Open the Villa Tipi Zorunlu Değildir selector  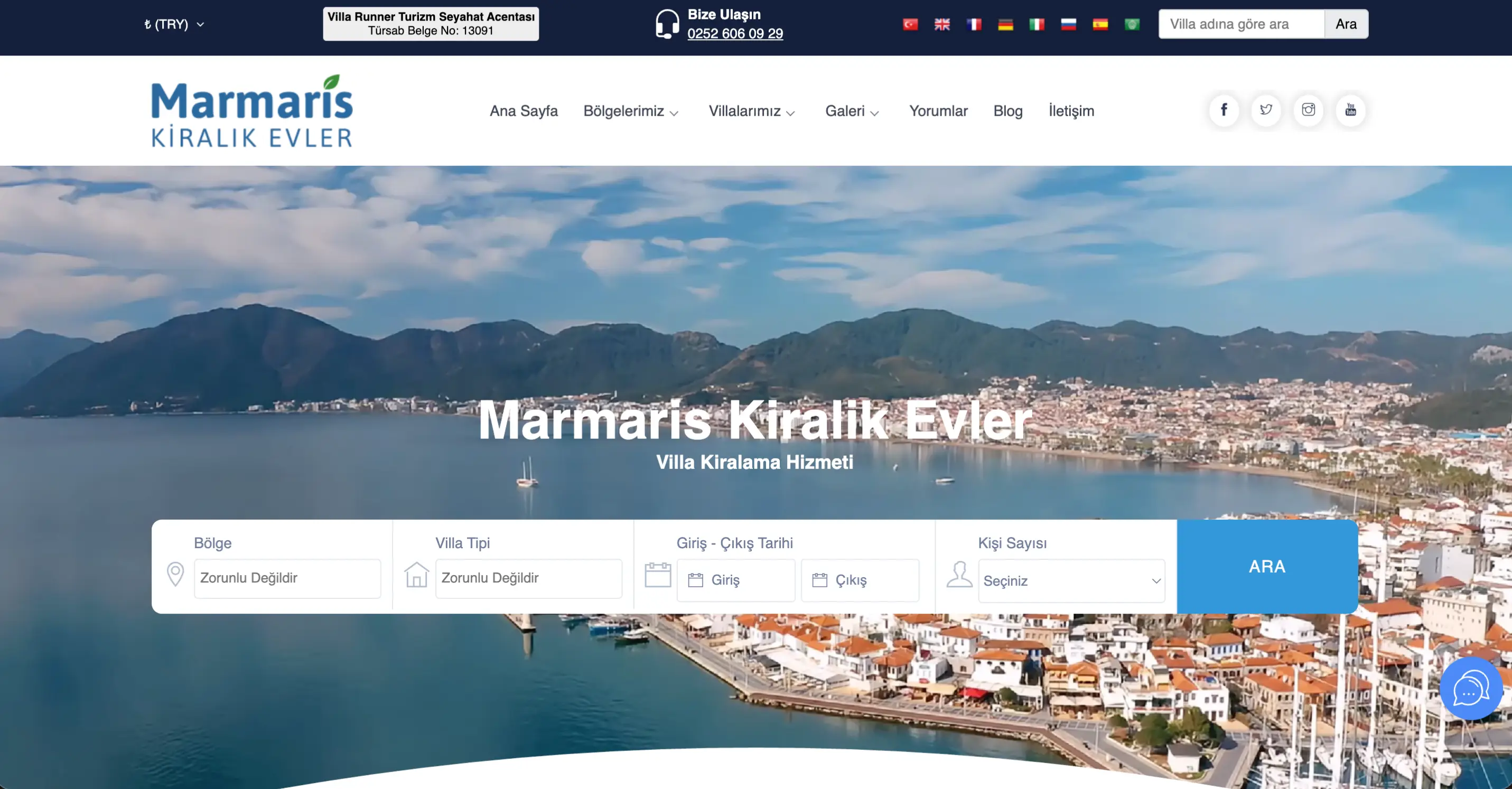point(529,578)
